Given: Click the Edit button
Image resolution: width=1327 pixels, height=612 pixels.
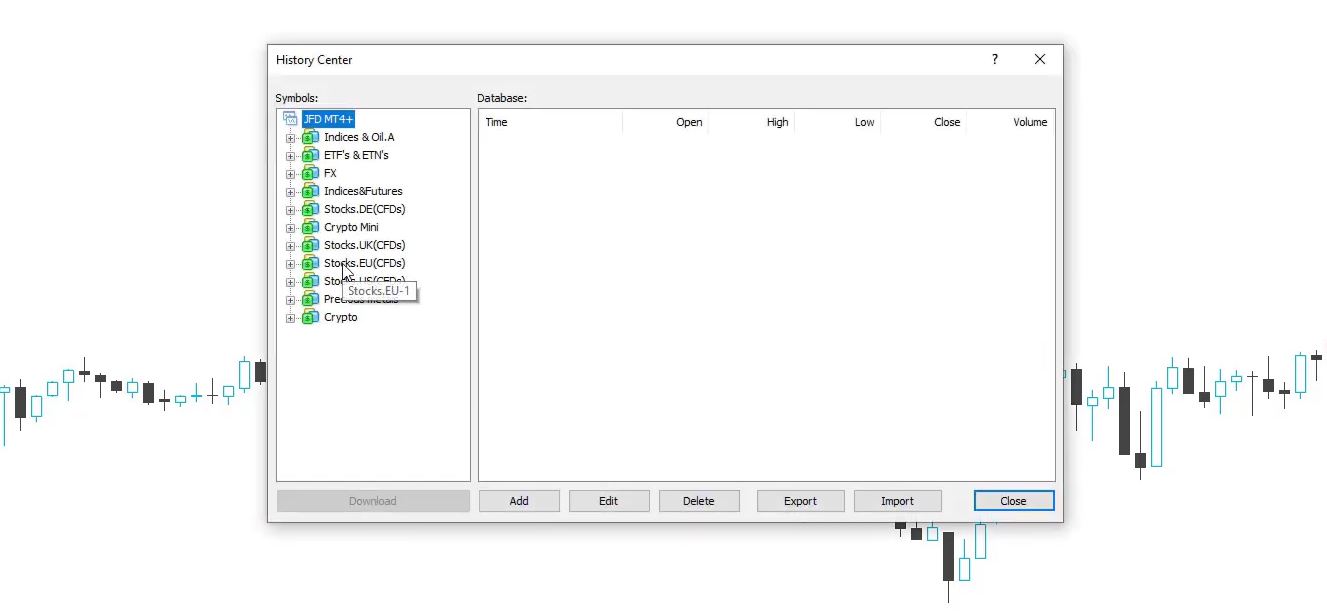Looking at the screenshot, I should (x=609, y=500).
